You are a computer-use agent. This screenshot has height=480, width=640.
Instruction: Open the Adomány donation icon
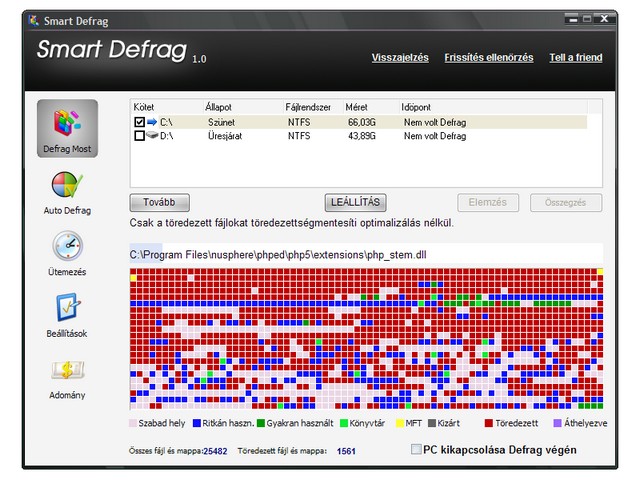tap(67, 370)
